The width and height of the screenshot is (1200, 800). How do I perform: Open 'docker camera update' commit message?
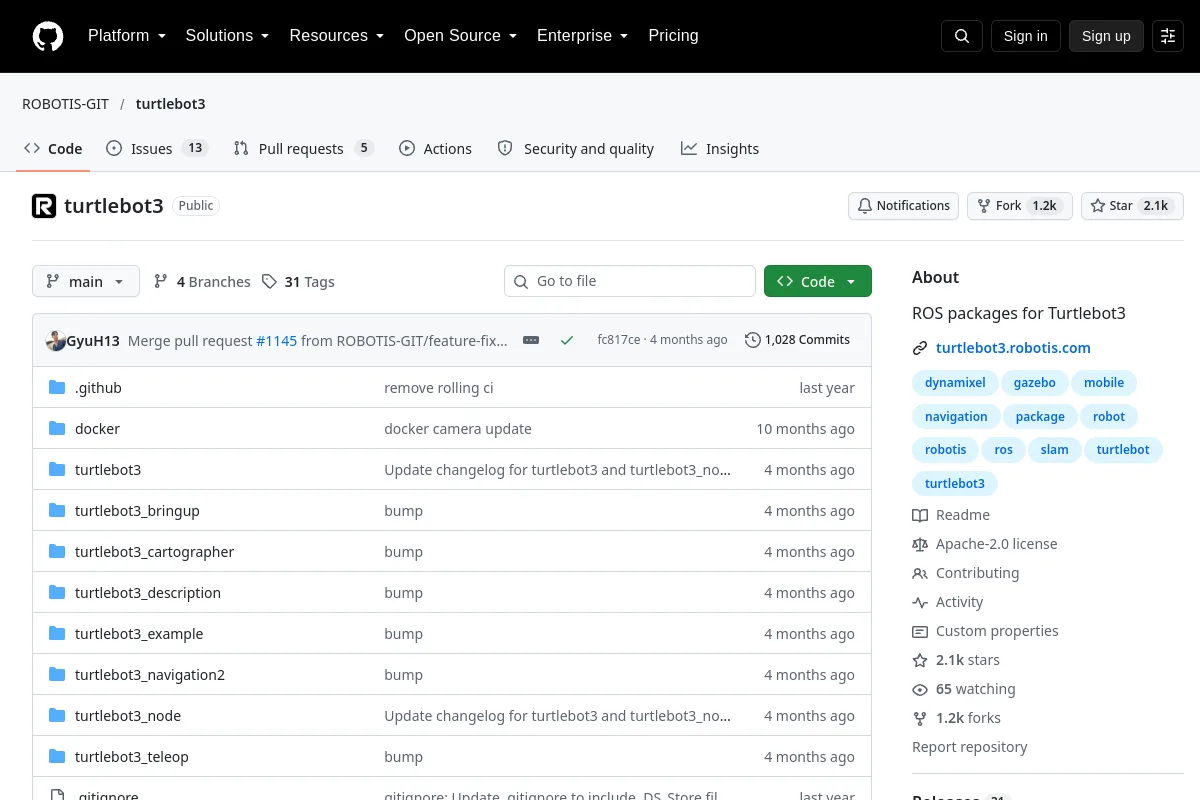(458, 429)
